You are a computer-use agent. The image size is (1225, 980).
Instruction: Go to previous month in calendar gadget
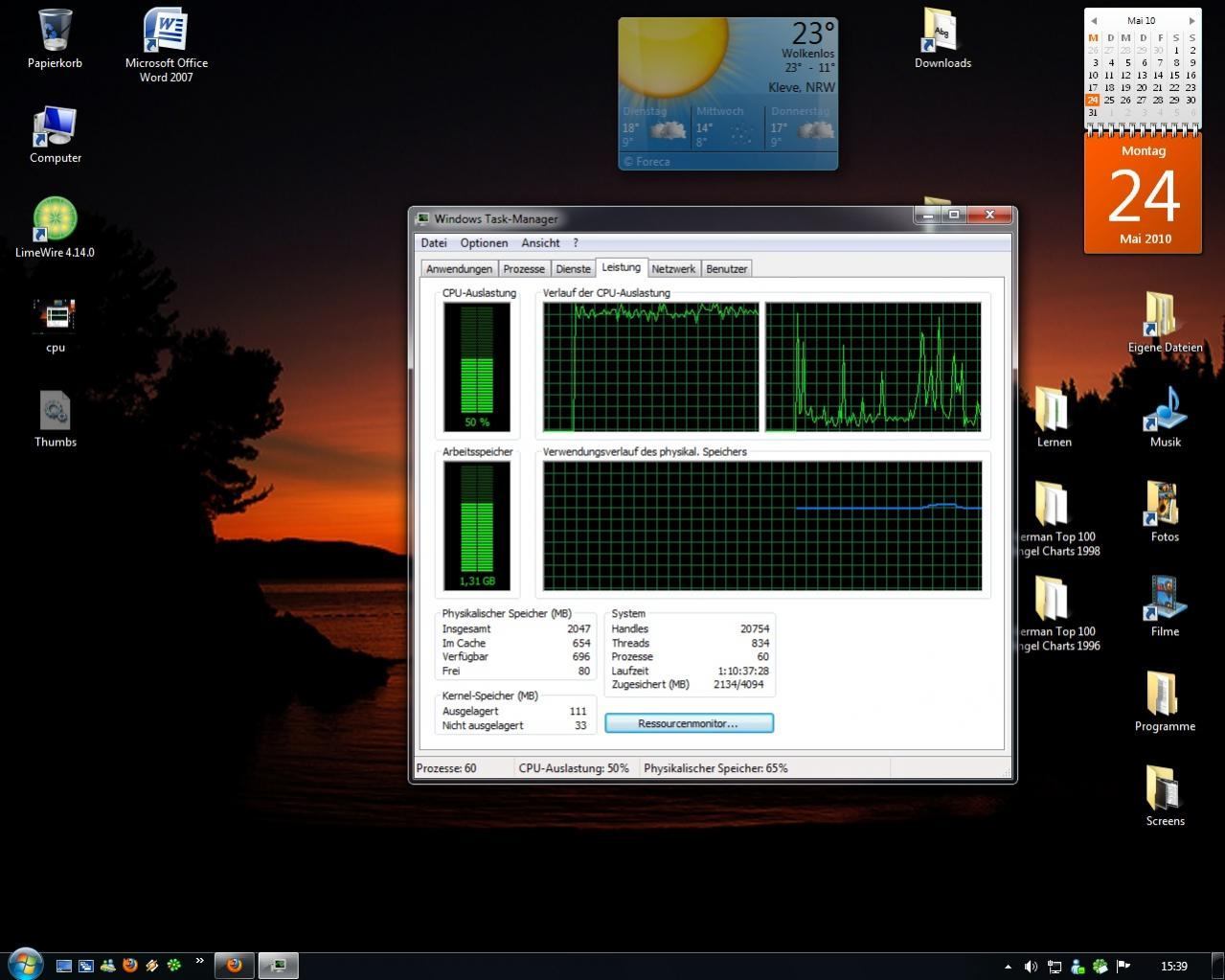(x=1094, y=20)
